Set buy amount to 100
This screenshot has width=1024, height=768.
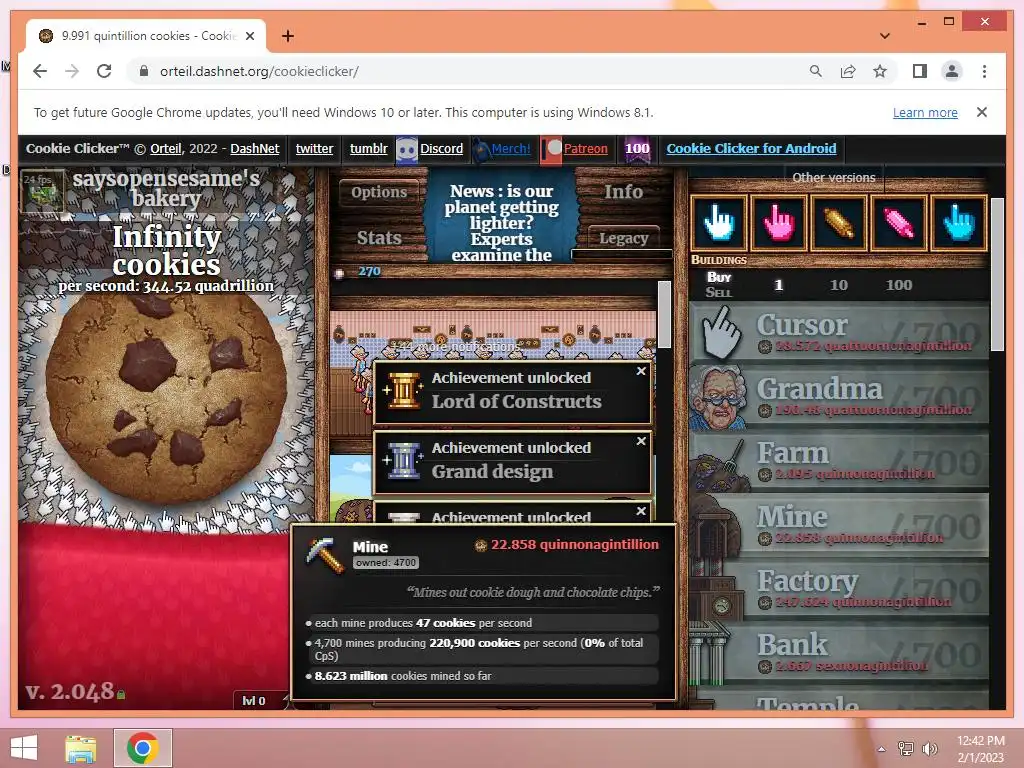(899, 285)
